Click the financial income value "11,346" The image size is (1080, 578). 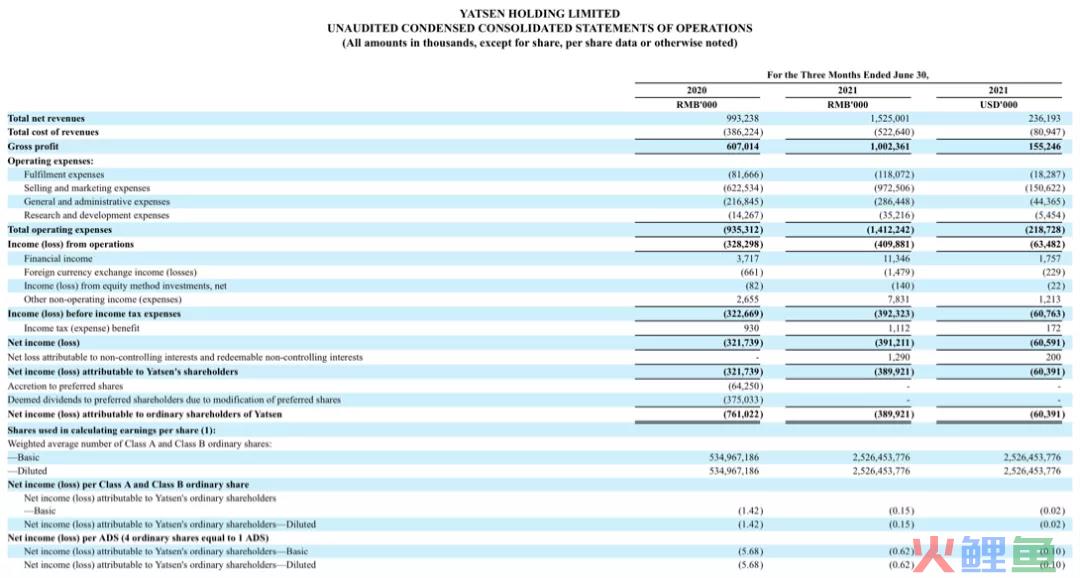tap(895, 259)
